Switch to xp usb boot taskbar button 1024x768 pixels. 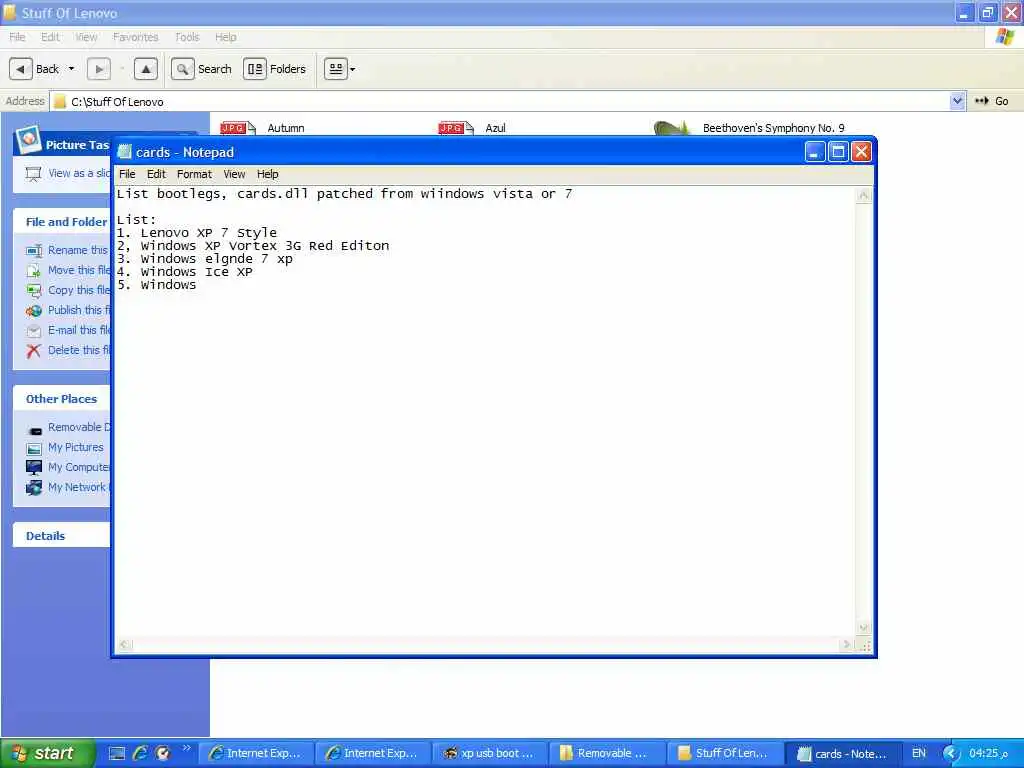[x=490, y=753]
